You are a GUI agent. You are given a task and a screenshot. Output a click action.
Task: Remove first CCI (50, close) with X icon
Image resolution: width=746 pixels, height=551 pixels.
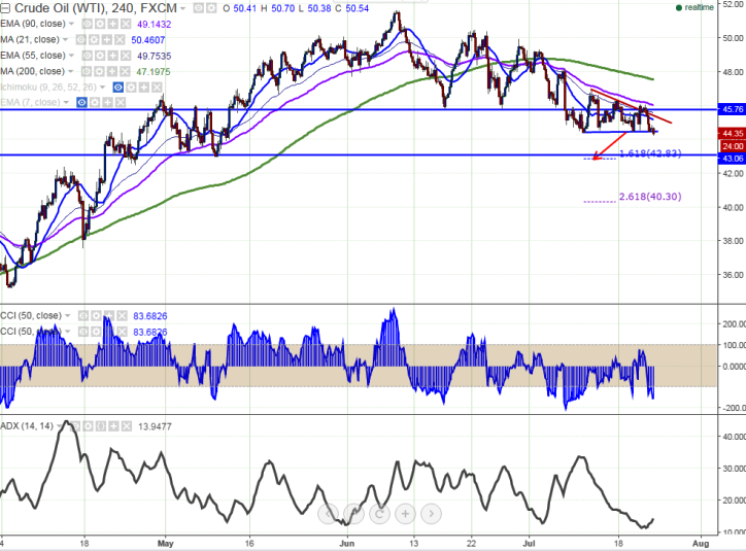122,316
